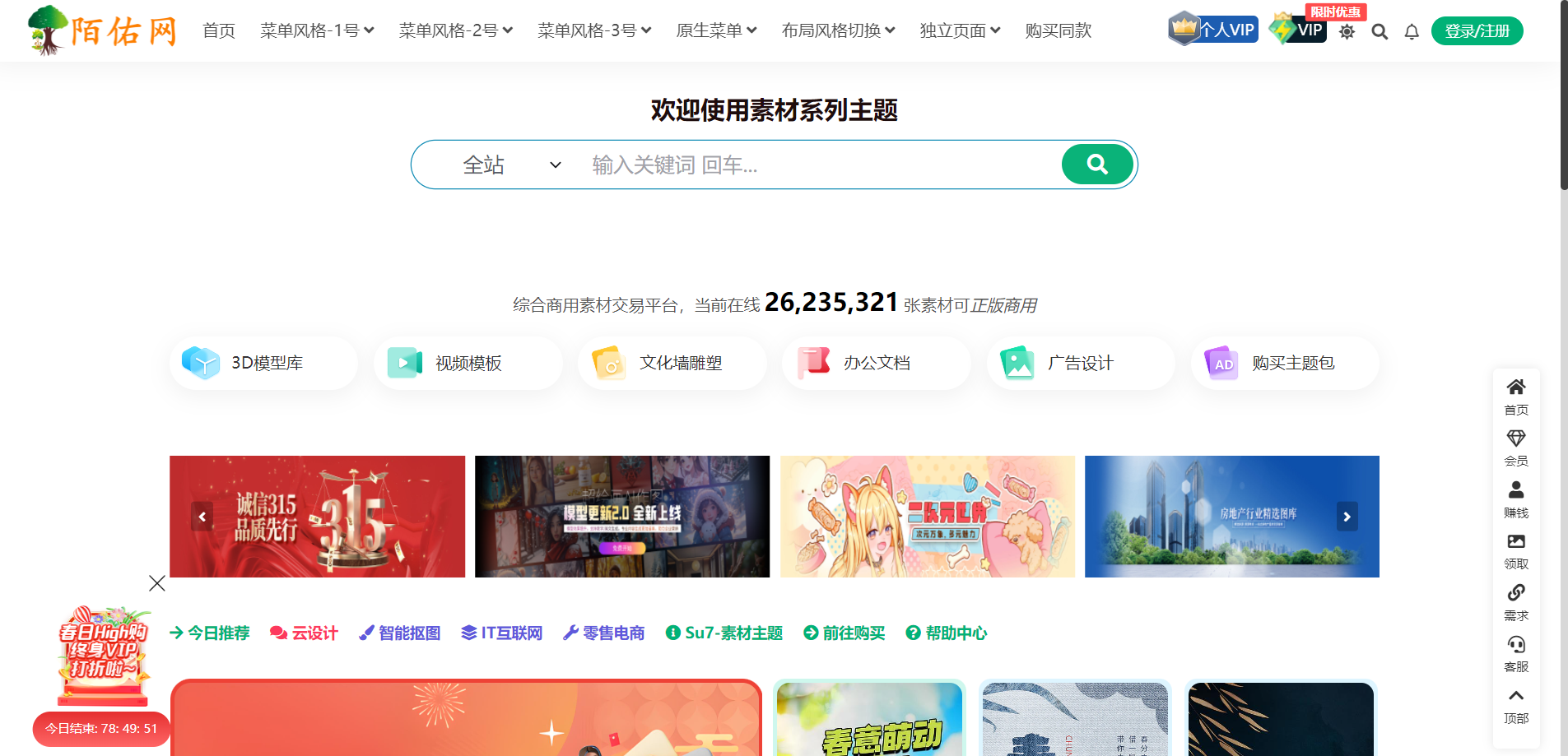Advance the banner carousel with right arrow

pos(1347,517)
